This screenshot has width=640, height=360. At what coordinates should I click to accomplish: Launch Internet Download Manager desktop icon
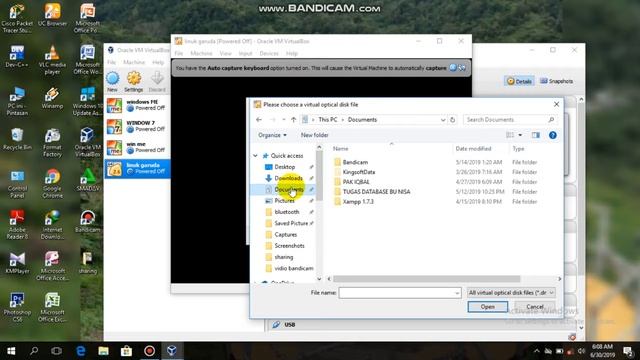52,224
